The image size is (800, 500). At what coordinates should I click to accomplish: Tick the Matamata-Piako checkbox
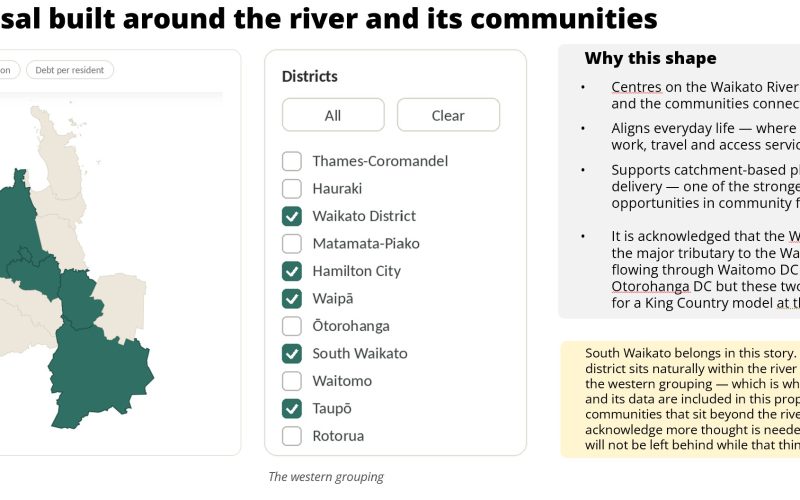(x=292, y=244)
